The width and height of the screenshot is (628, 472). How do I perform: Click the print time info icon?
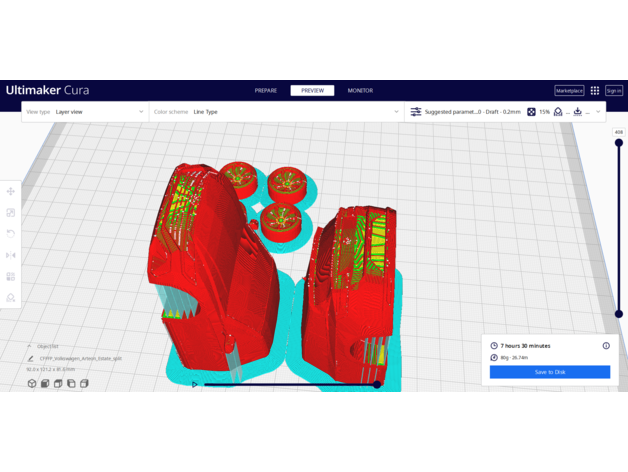(x=606, y=345)
